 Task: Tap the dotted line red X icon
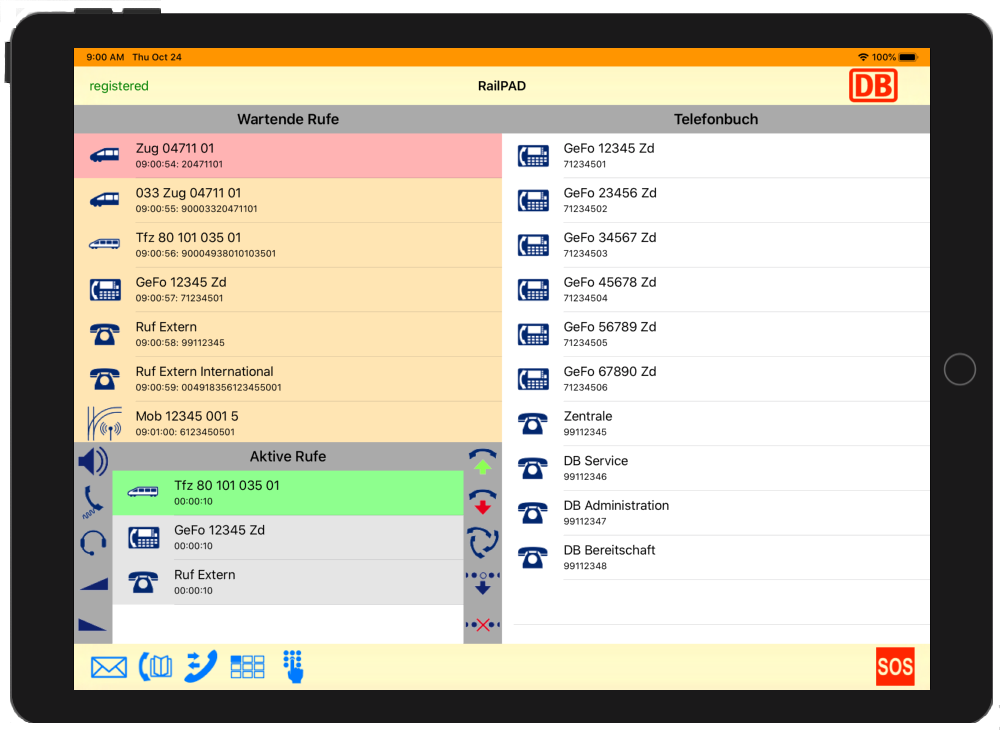pyautogui.click(x=483, y=625)
